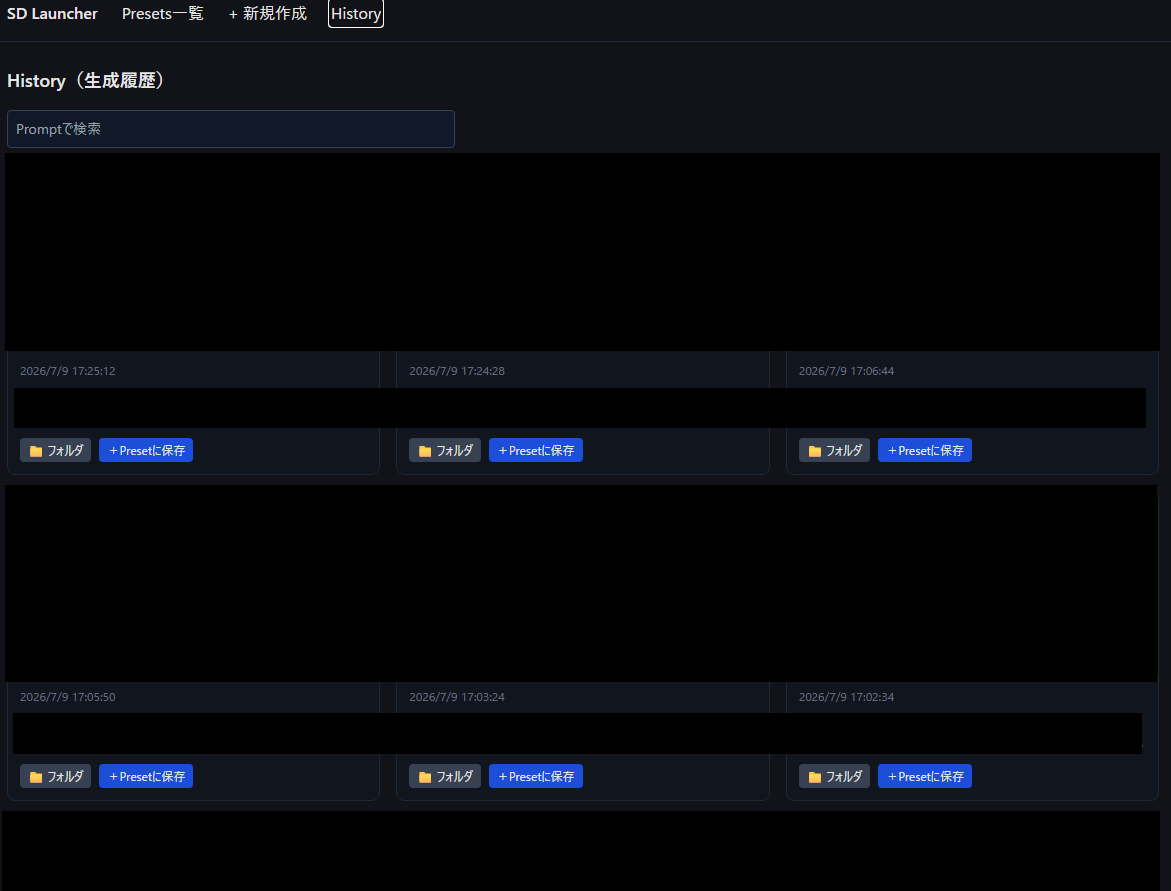Image resolution: width=1171 pixels, height=891 pixels.
Task: Click the timestamp 2026/7/9 17:06:44
Action: pos(846,371)
